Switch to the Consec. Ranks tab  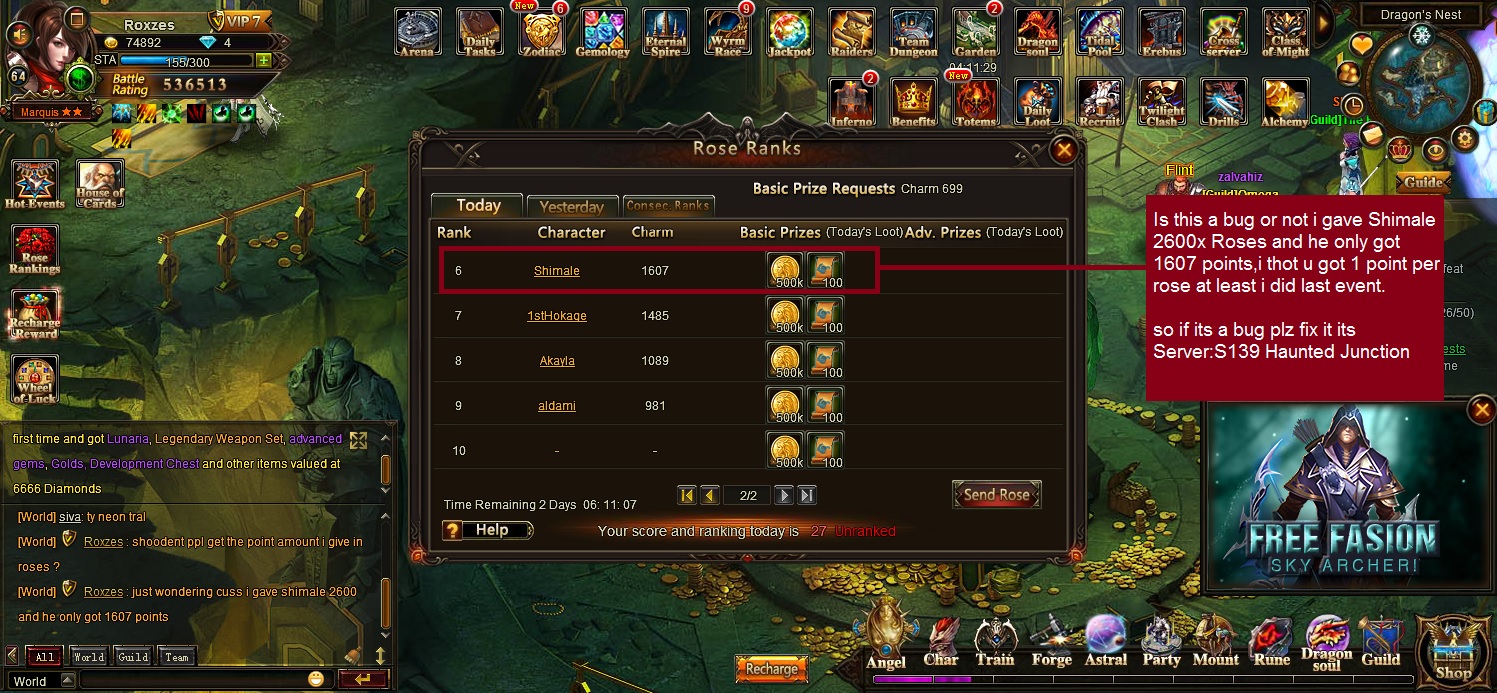tap(667, 206)
